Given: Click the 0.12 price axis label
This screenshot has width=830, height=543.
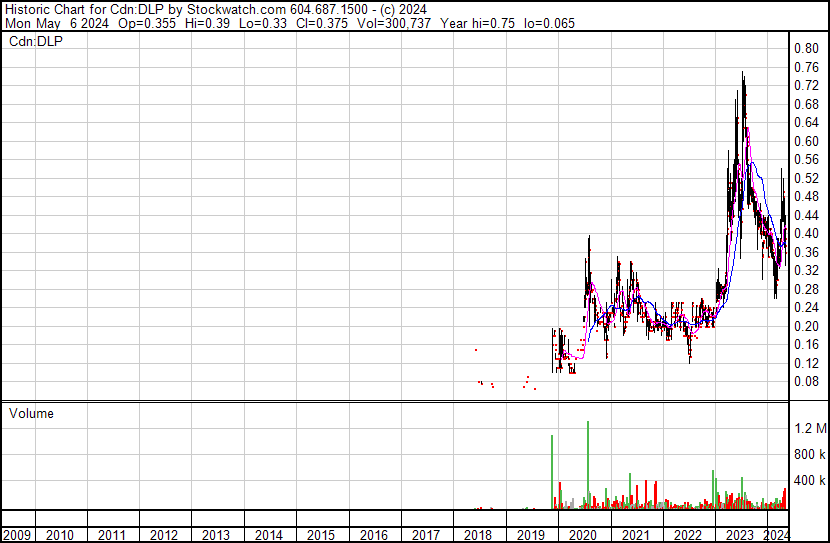Looking at the screenshot, I should point(806,363).
